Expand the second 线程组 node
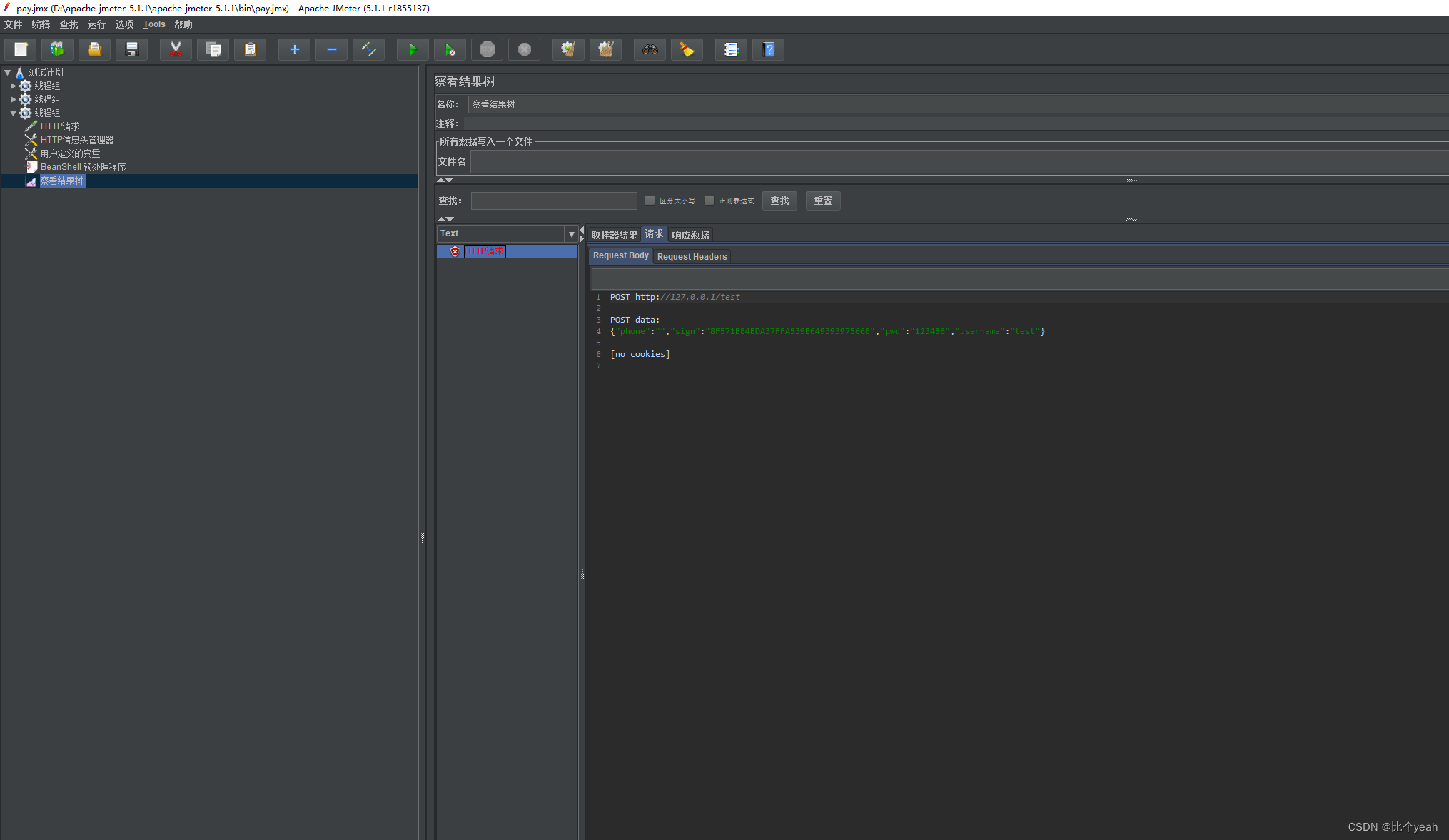 point(13,99)
